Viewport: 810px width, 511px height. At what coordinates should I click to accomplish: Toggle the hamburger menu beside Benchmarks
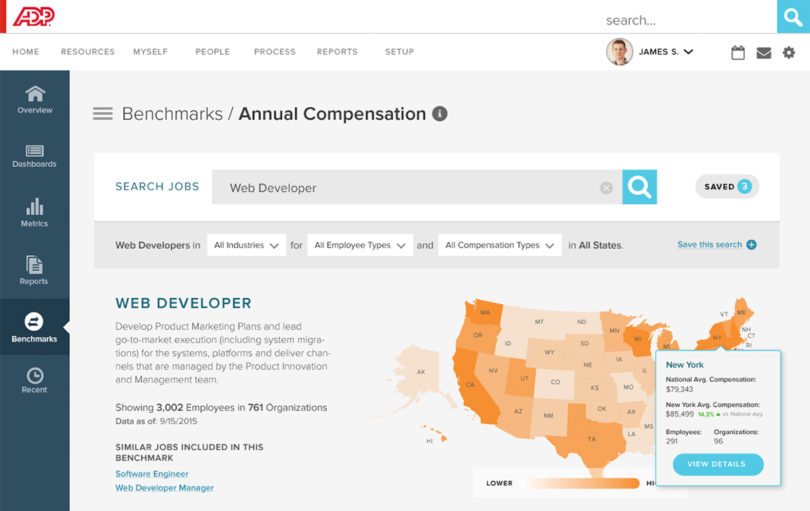click(x=102, y=114)
